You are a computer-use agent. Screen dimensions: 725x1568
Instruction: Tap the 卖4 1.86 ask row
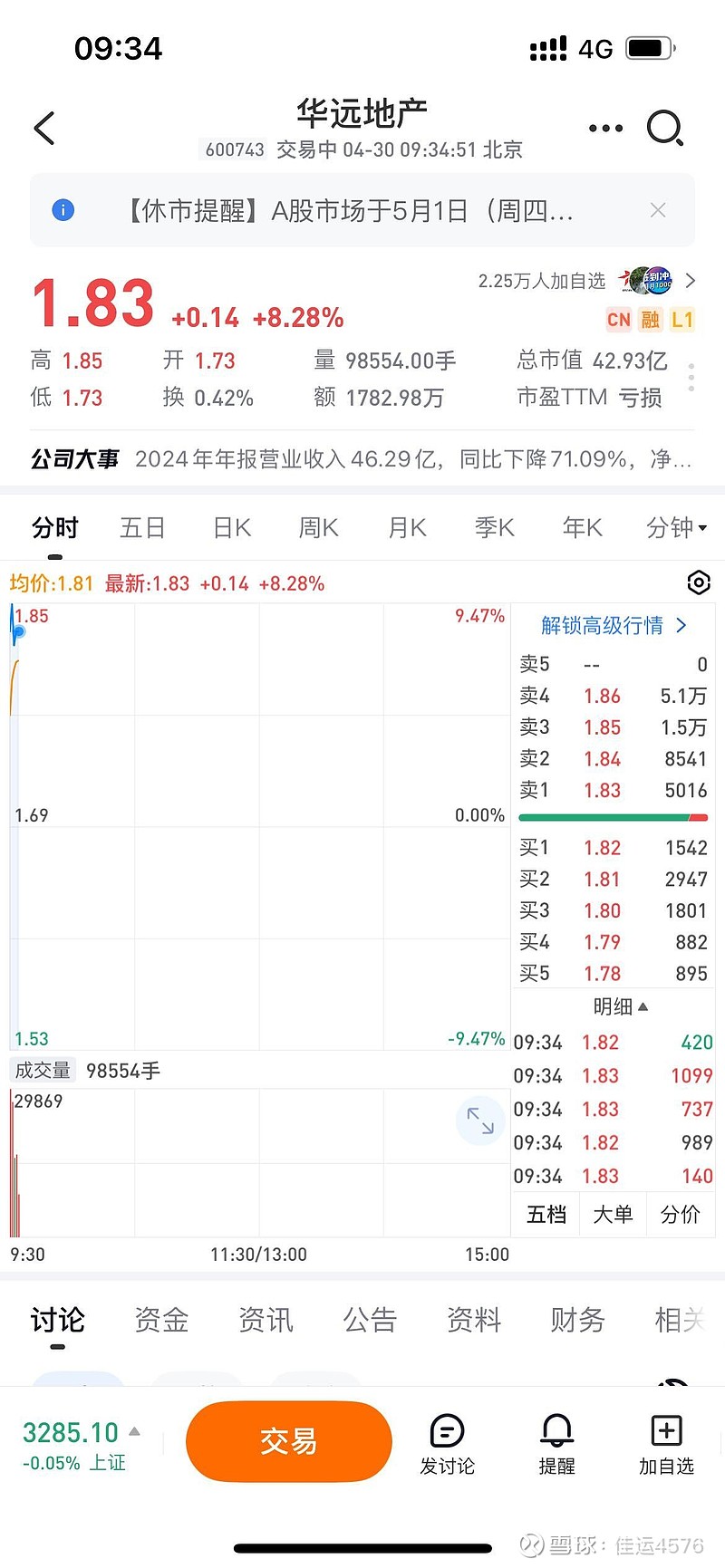click(x=613, y=696)
